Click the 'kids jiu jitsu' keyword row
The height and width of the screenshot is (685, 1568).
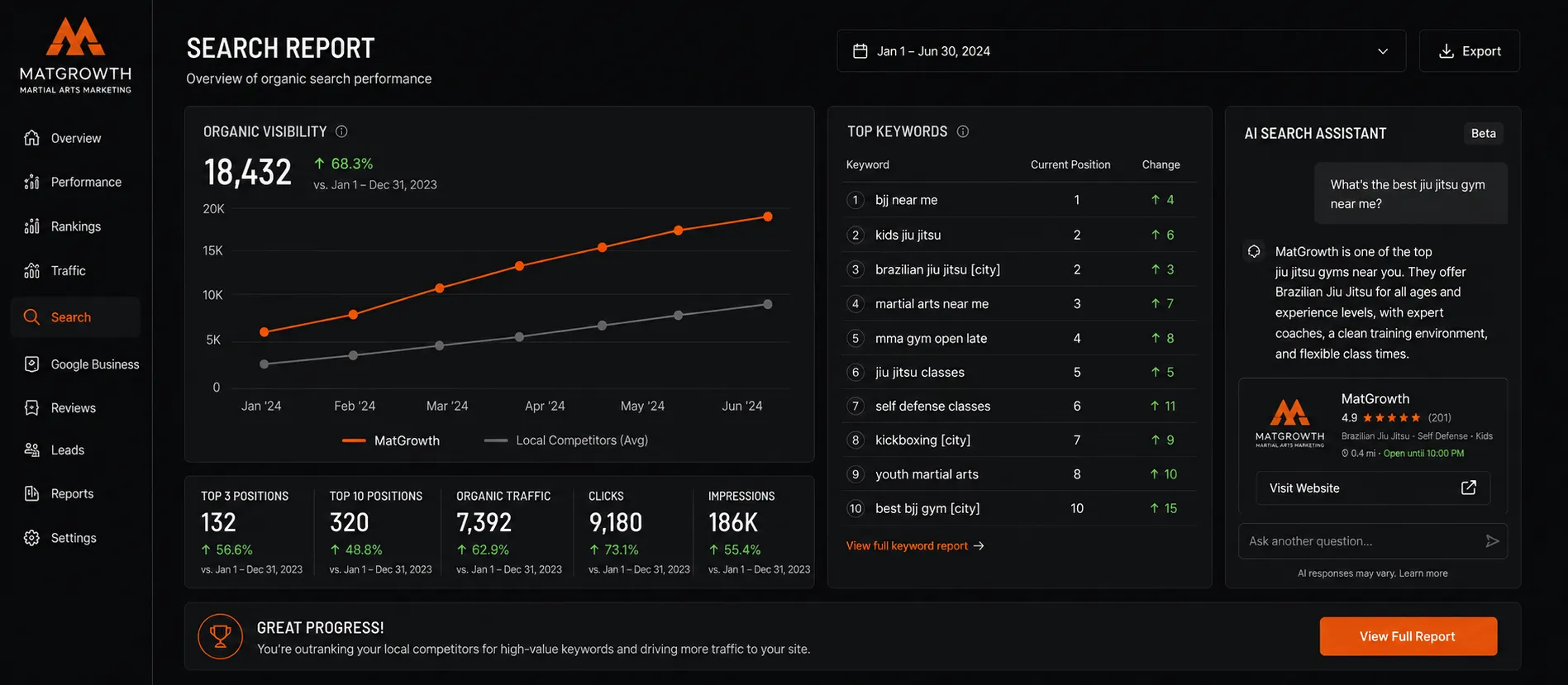pyautogui.click(x=1020, y=235)
